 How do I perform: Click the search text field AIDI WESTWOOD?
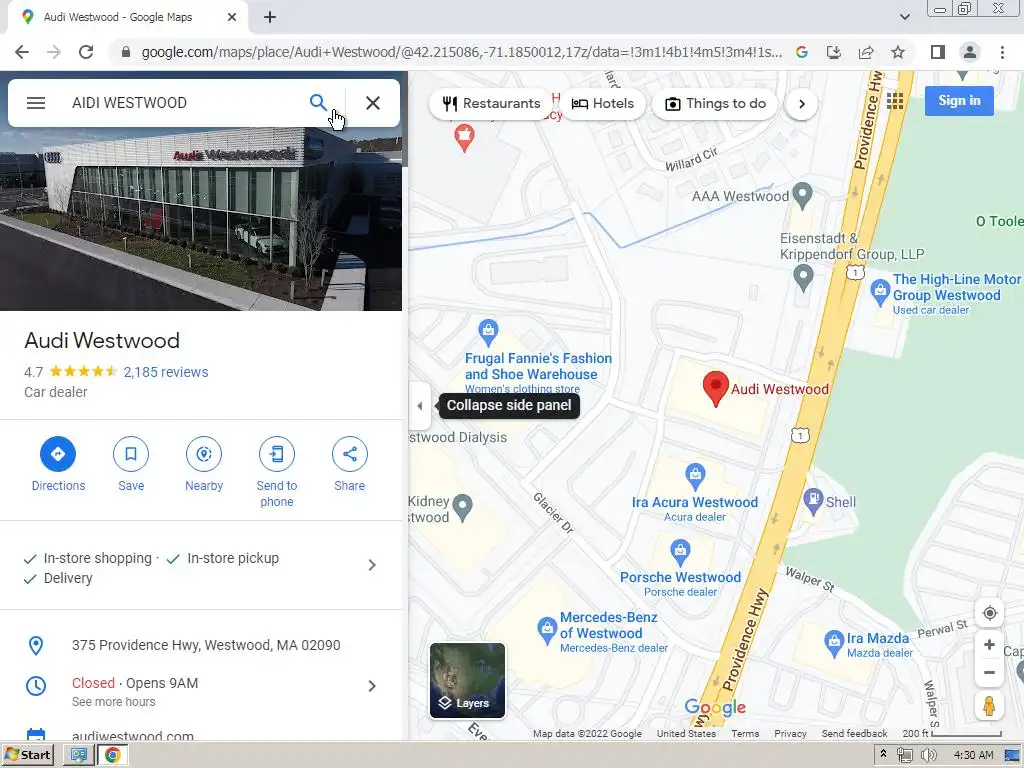click(183, 103)
